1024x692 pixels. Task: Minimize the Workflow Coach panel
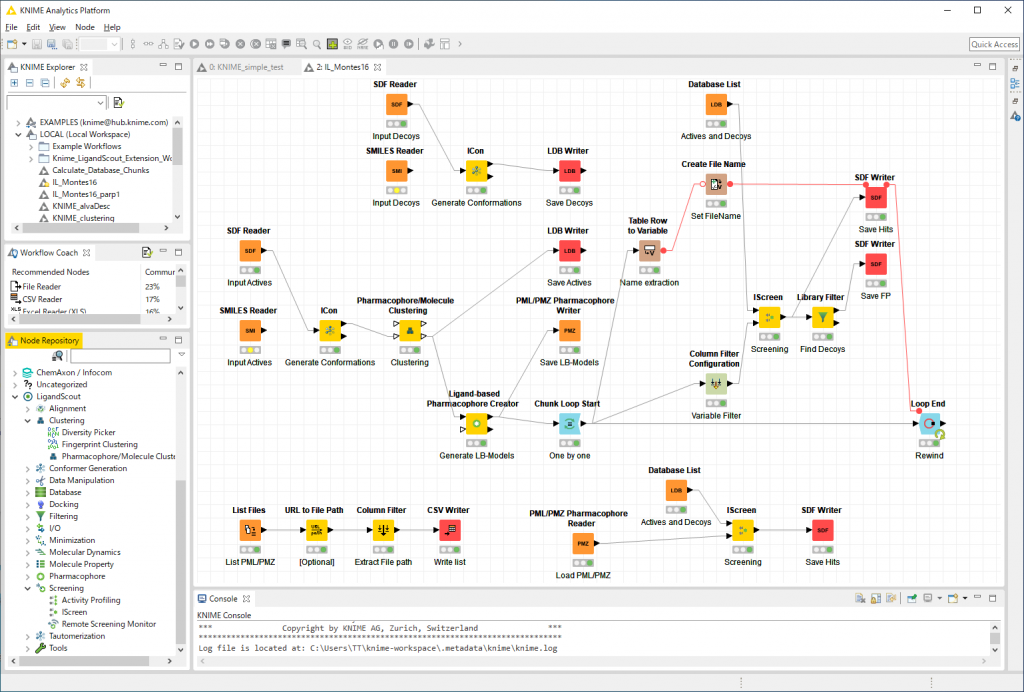pyautogui.click(x=163, y=251)
